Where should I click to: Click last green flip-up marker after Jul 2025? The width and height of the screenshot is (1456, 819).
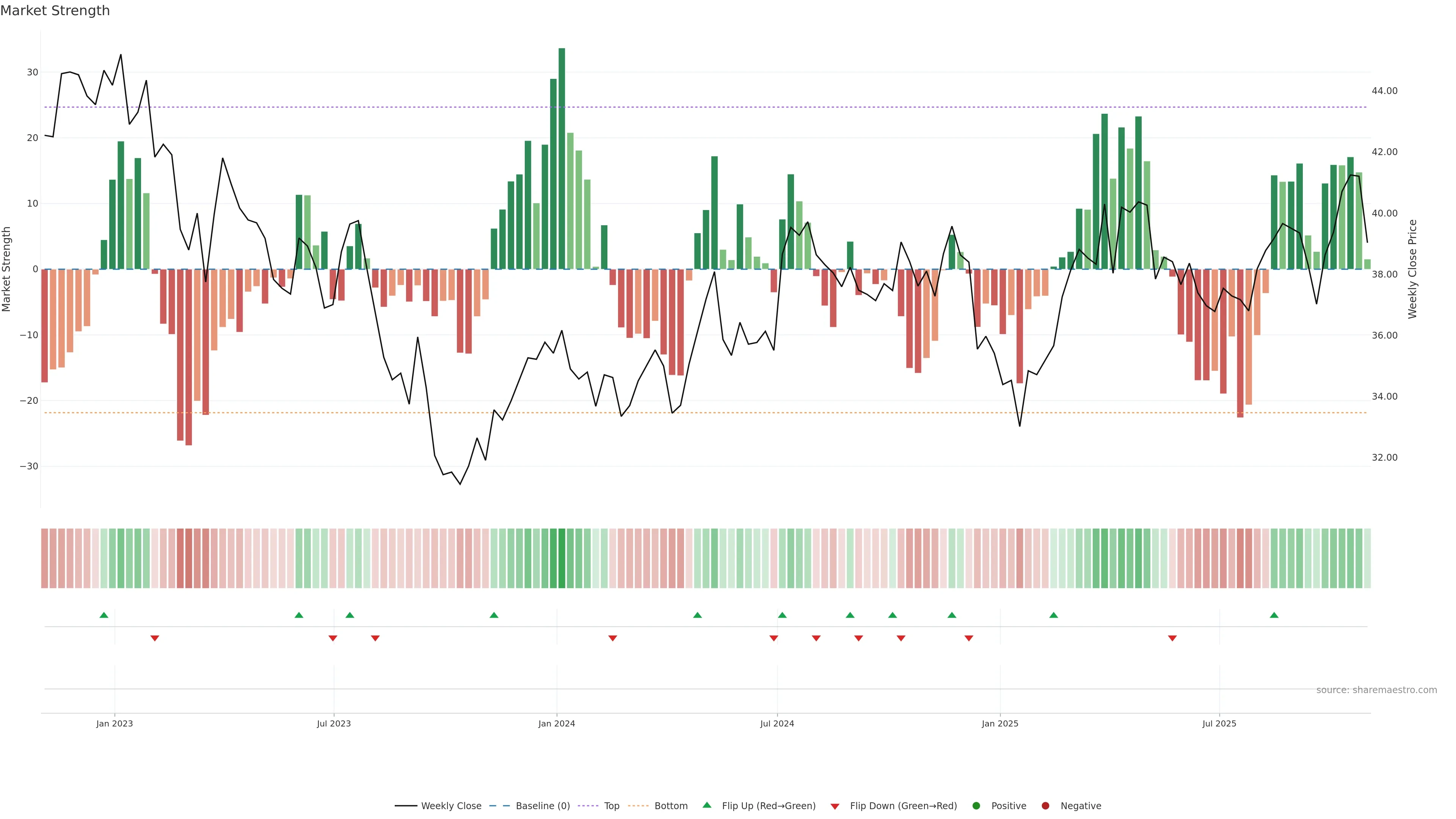pos(1274,615)
